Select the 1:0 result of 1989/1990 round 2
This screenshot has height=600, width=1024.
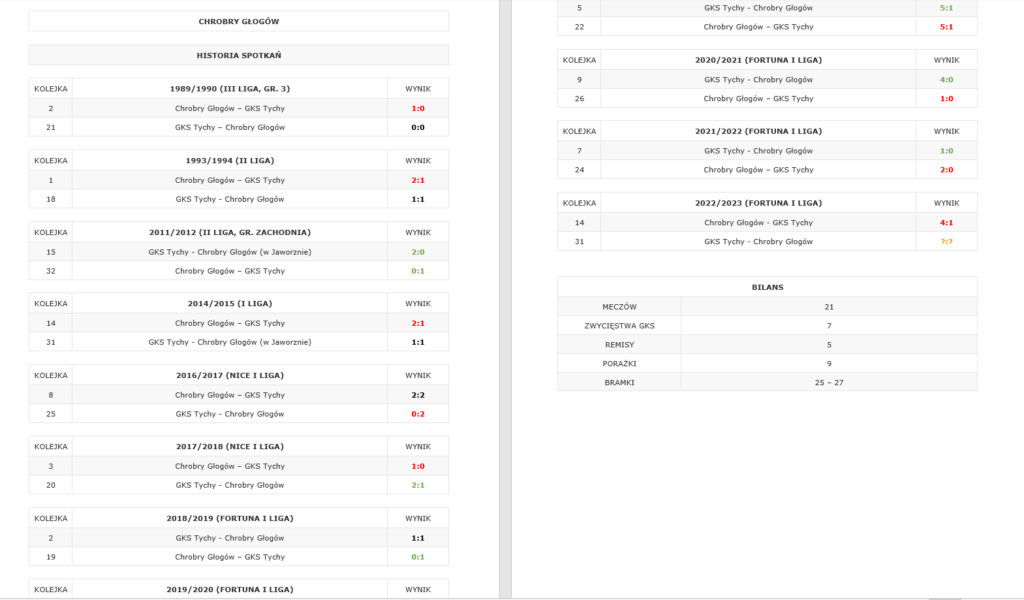click(x=418, y=108)
